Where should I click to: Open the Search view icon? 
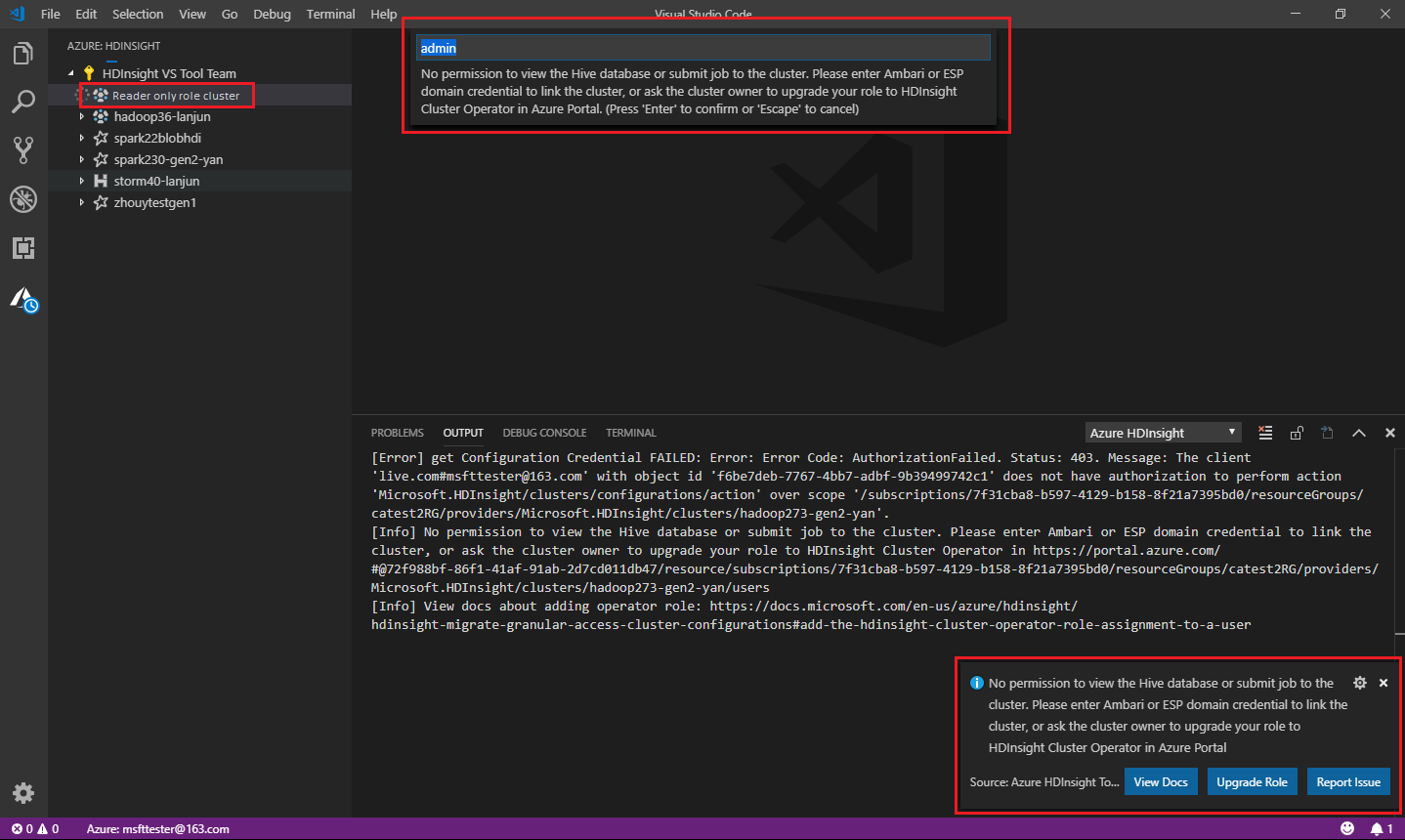[23, 102]
